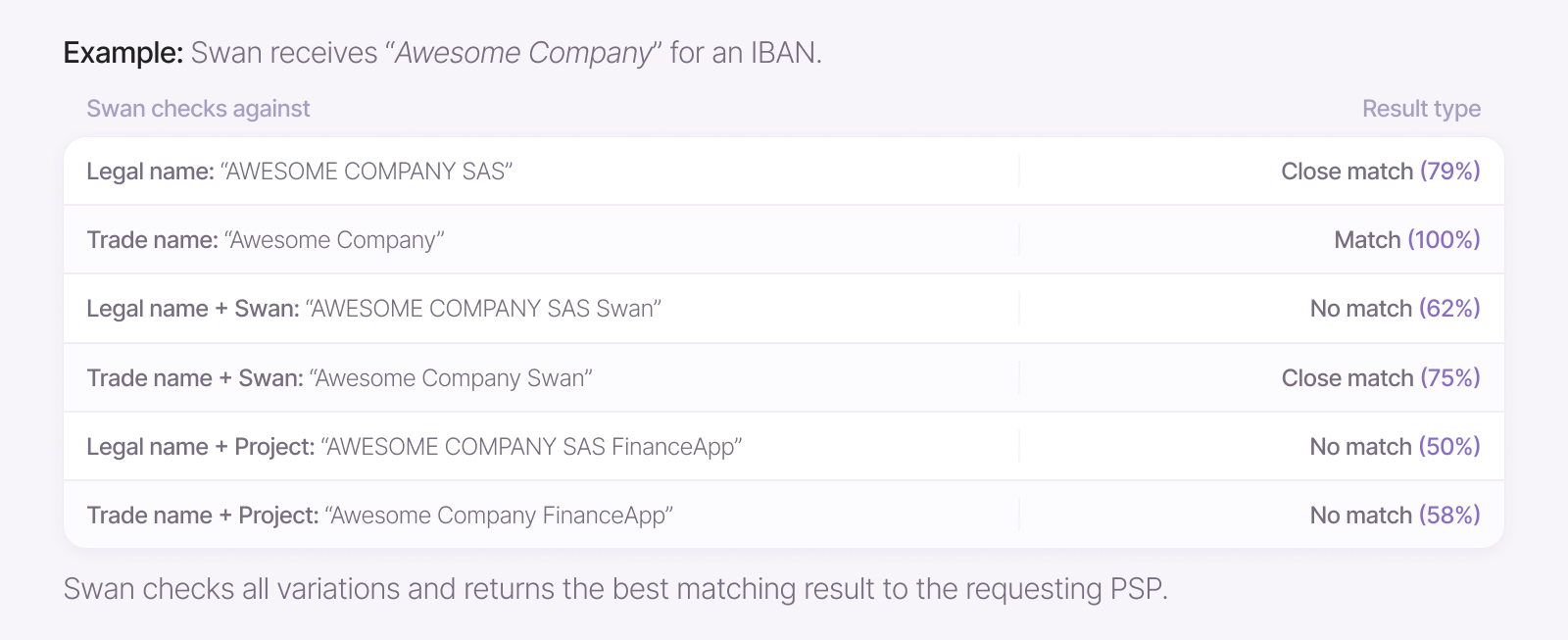
Task: Select the Trade name Awesome Company row
Action: pyautogui.click(x=783, y=240)
